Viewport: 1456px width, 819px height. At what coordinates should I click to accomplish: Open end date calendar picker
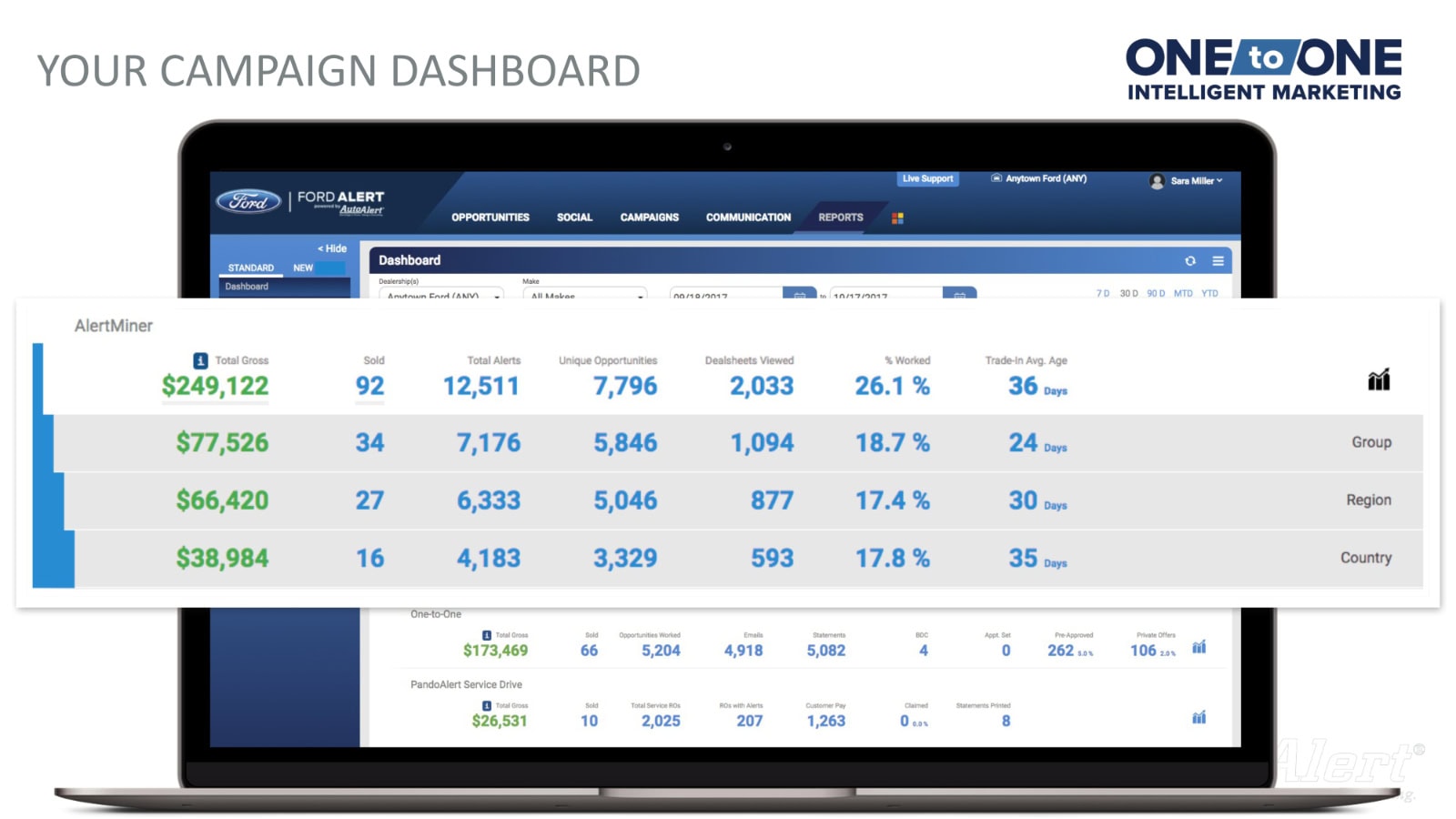959,294
